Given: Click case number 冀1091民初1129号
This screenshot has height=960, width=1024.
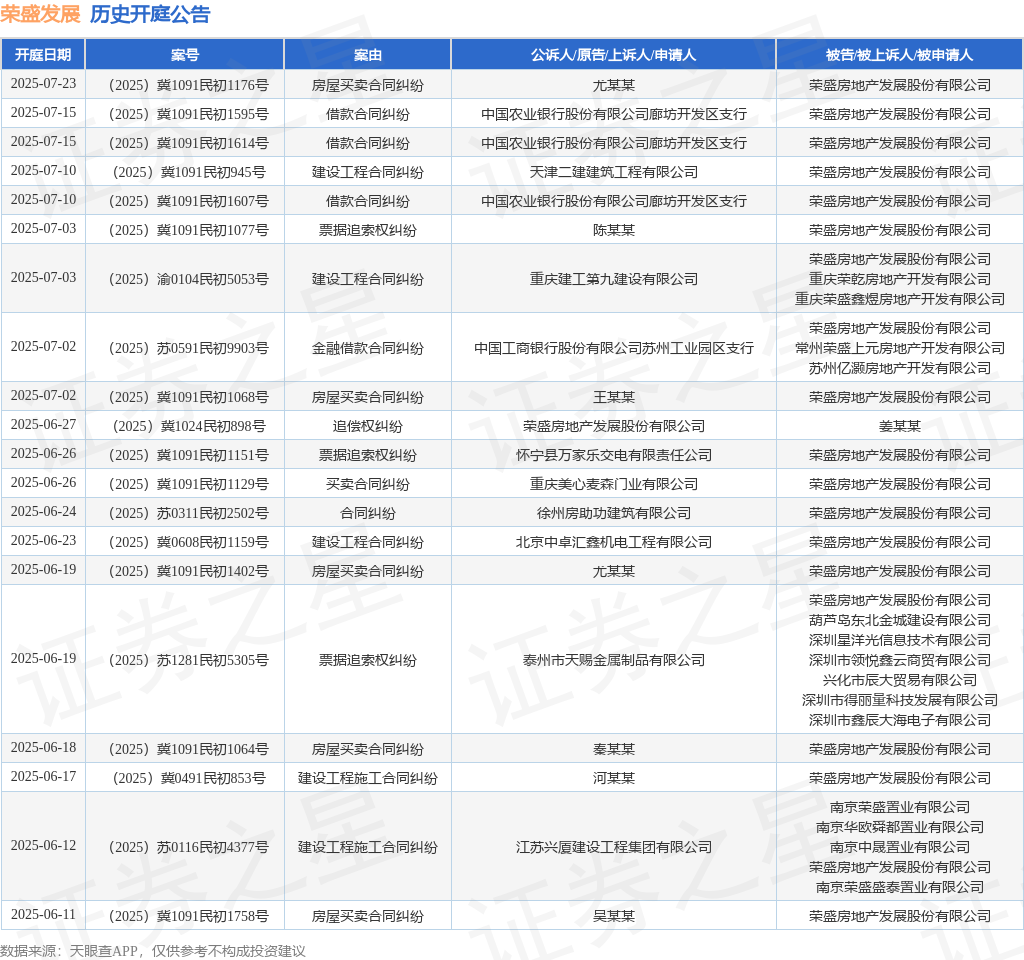Looking at the screenshot, I should coord(212,484).
